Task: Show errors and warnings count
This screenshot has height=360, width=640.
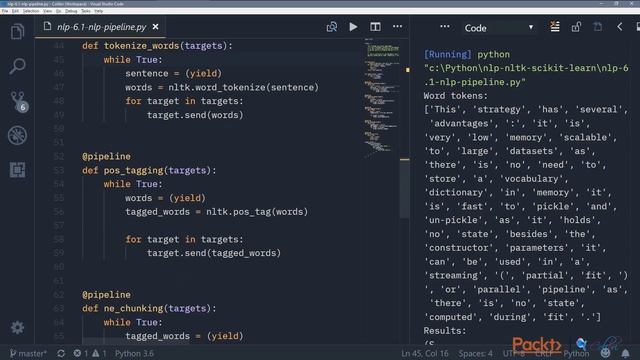Action: click(x=90, y=353)
